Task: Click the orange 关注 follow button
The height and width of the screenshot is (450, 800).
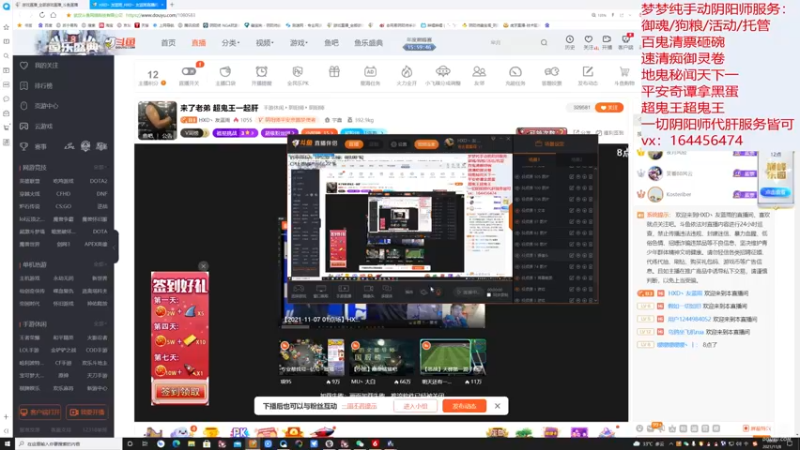Action: pyautogui.click(x=609, y=108)
